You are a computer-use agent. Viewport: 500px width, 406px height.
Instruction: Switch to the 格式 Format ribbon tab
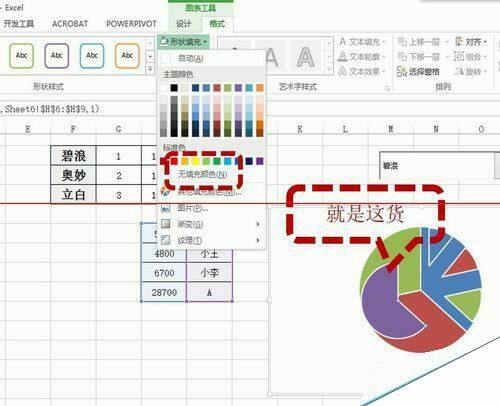(217, 24)
